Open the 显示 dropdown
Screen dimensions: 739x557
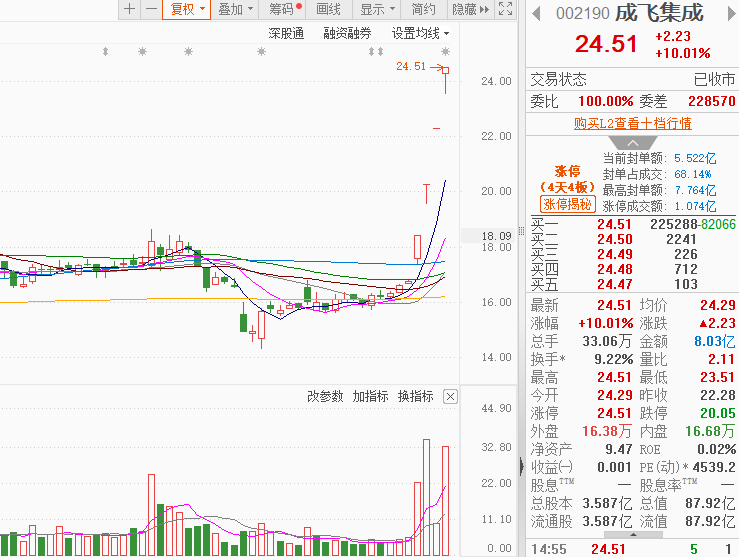[377, 9]
